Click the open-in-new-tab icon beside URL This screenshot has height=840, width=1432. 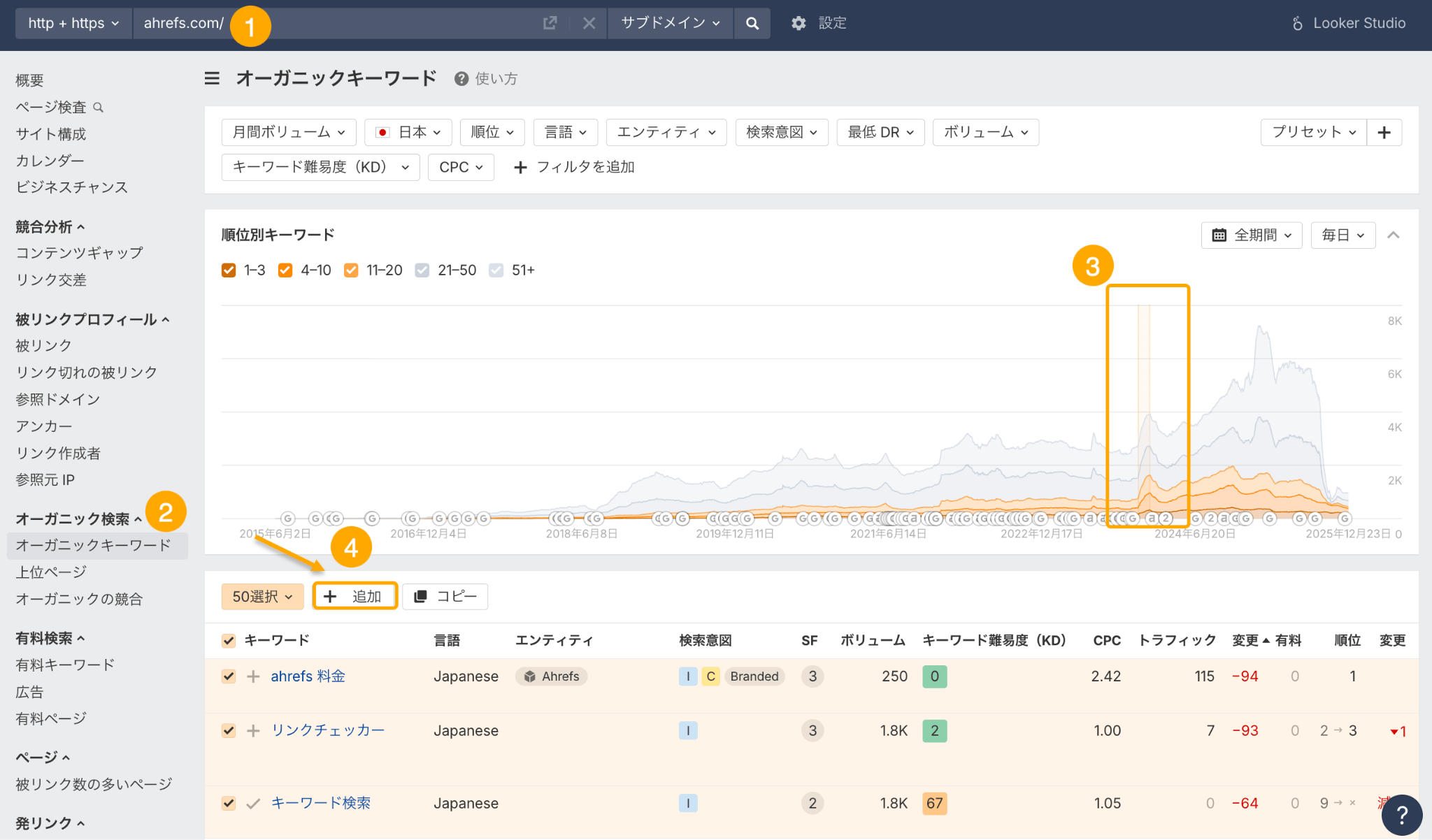coord(550,23)
